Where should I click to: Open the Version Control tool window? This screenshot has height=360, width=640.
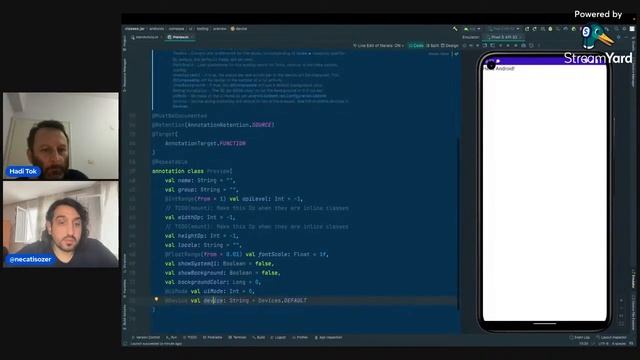point(146,338)
